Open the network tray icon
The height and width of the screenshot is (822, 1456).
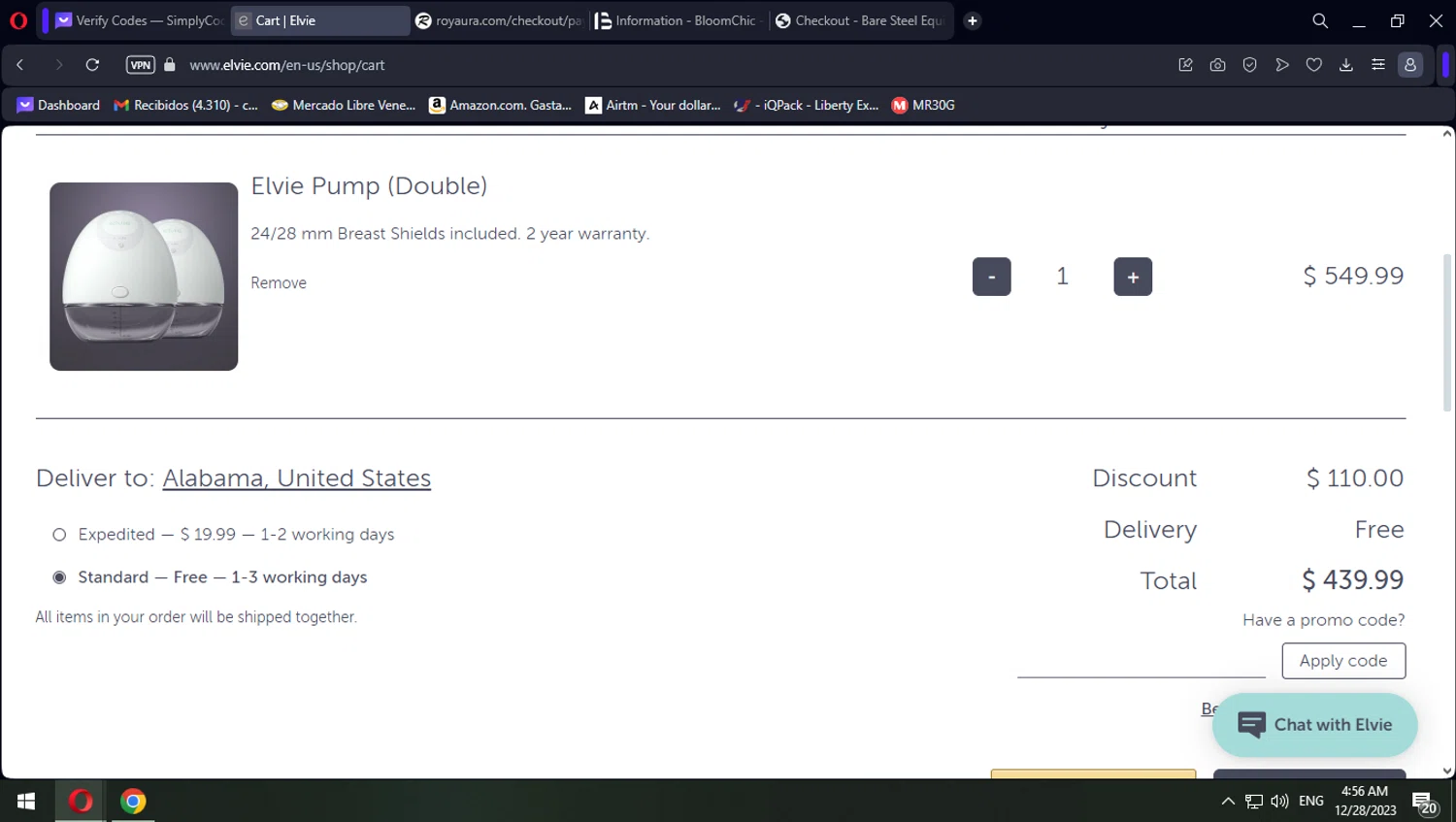[1254, 801]
